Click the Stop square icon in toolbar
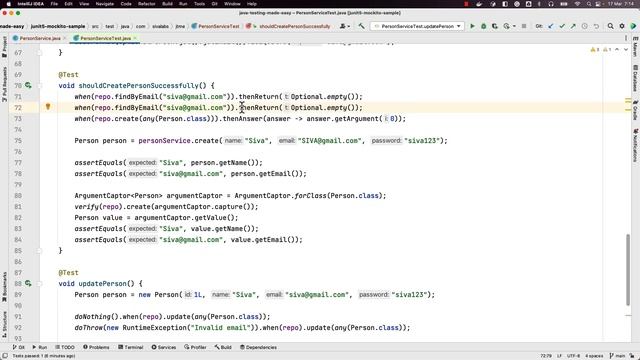 [524, 26]
